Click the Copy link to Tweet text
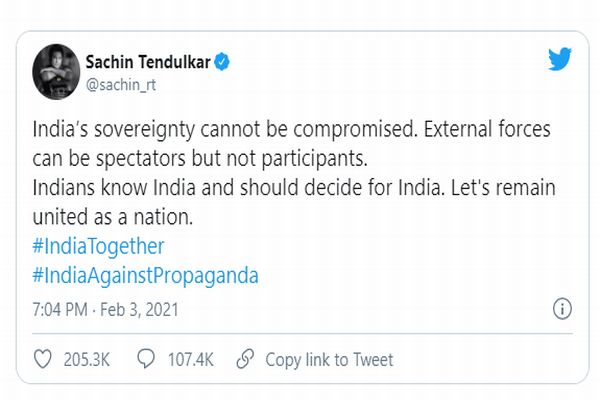600x400 pixels. click(x=329, y=359)
